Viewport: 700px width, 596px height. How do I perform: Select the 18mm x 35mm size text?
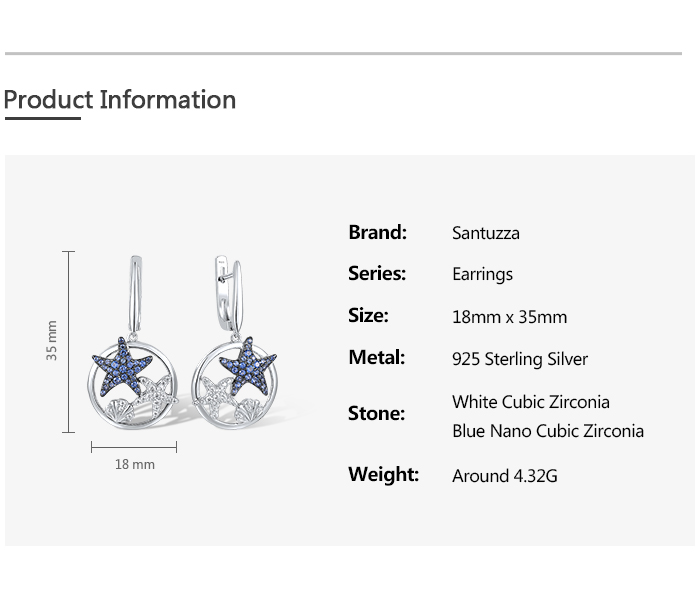click(509, 317)
